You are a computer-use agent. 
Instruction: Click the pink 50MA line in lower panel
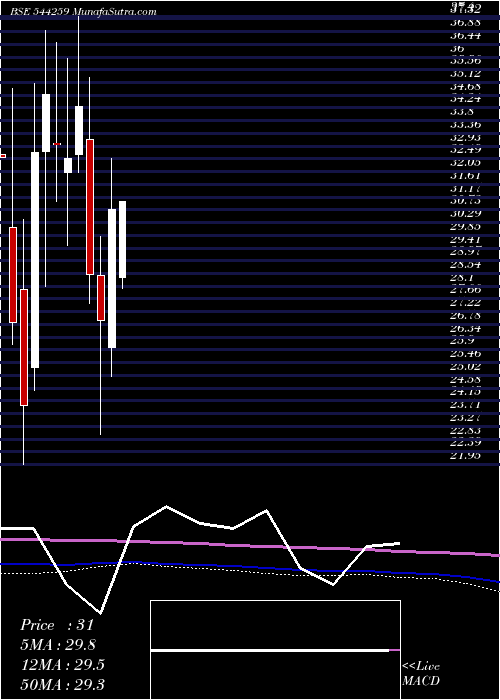[x=250, y=546]
